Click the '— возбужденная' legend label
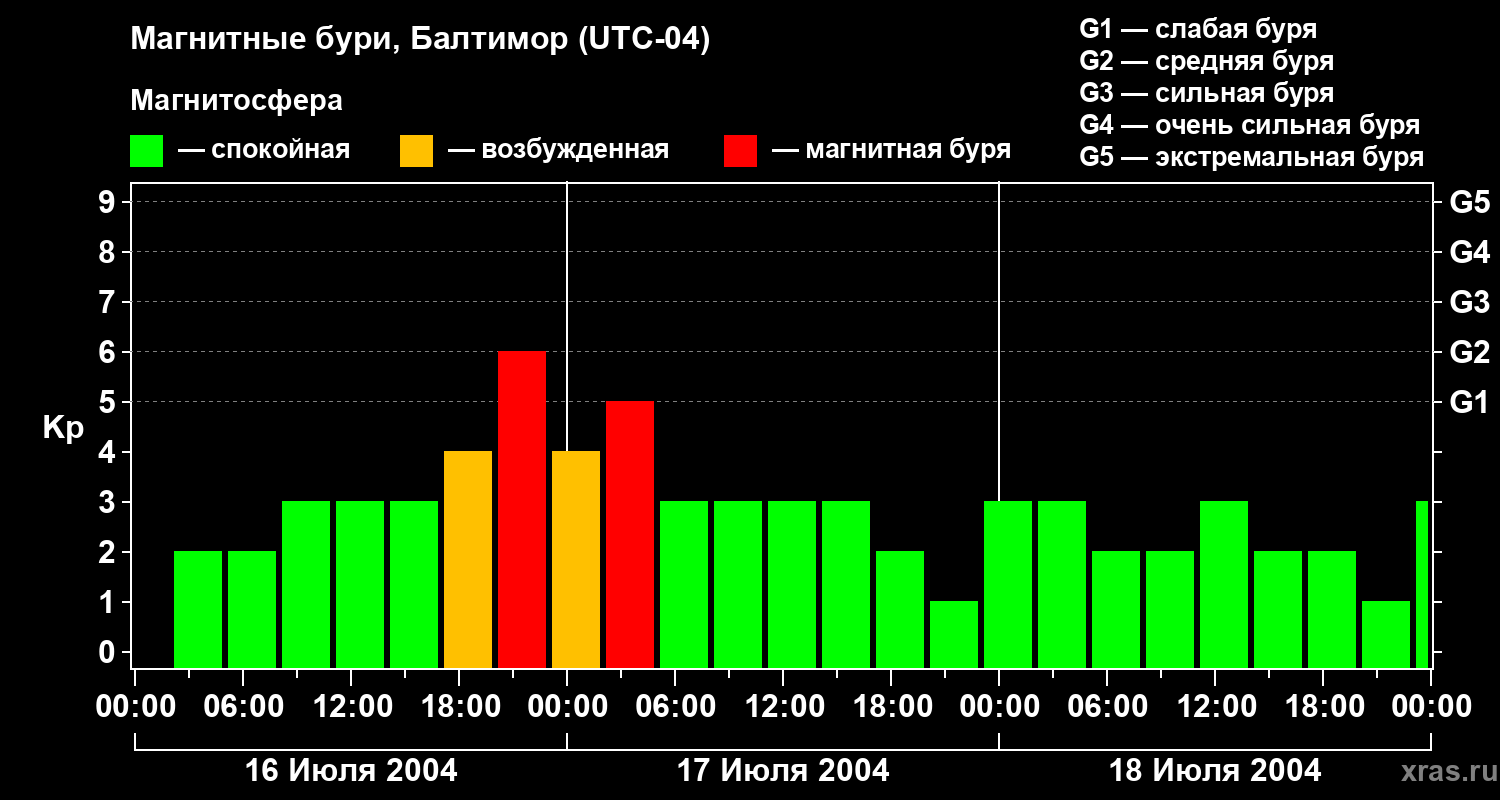 pos(558,151)
